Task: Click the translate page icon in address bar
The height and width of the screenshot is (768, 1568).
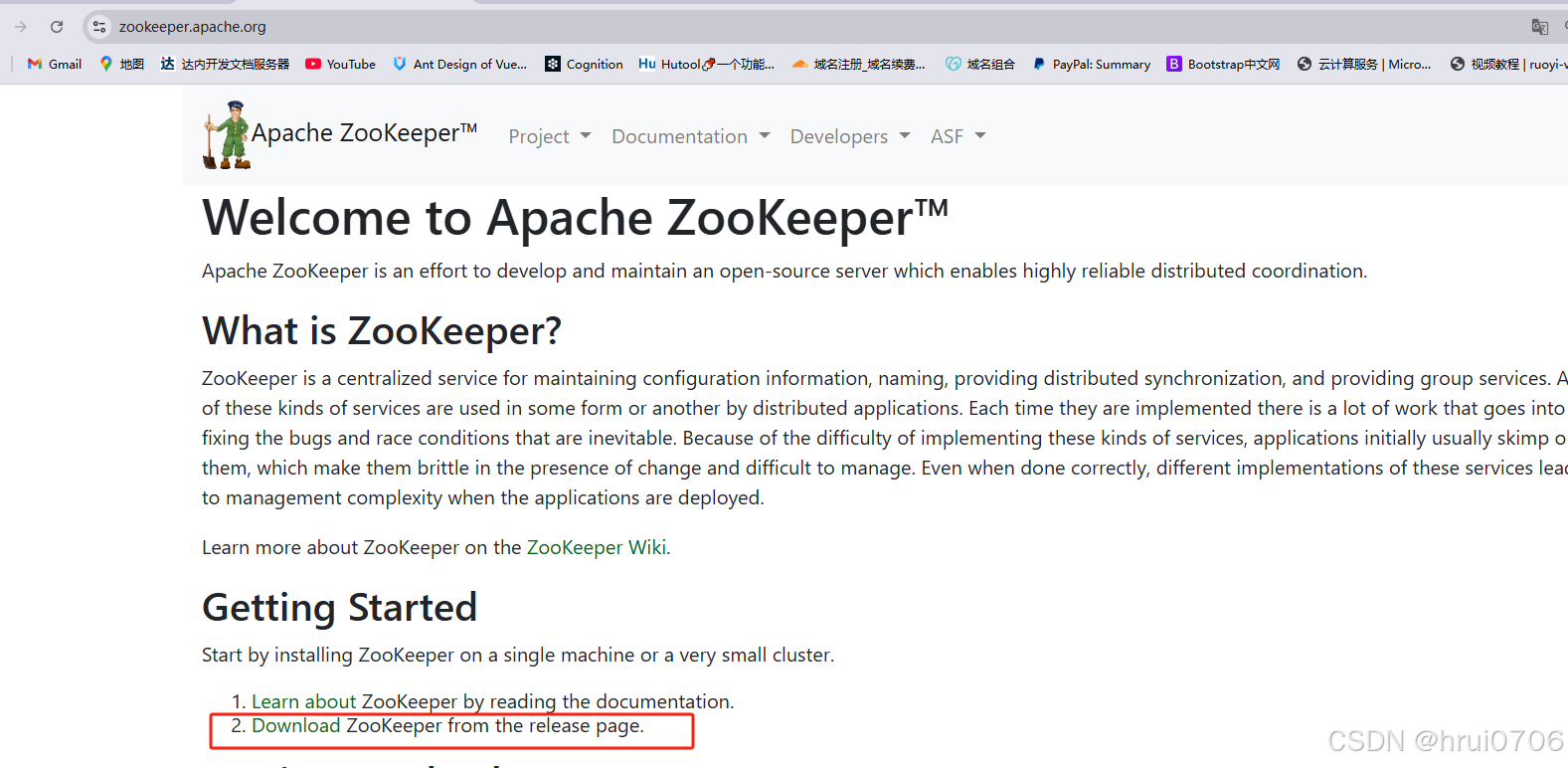Action: coord(1540,27)
